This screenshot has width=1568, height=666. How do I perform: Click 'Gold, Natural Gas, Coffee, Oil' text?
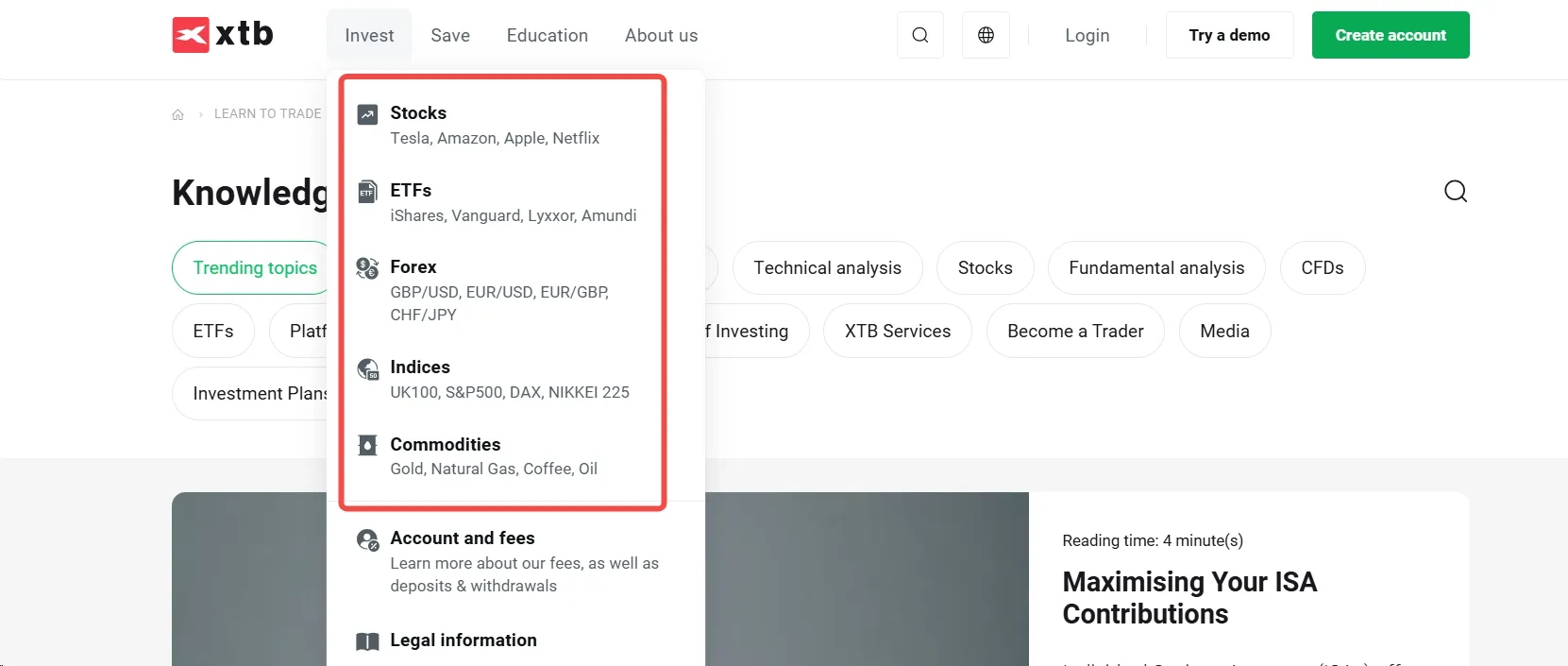pyautogui.click(x=494, y=469)
